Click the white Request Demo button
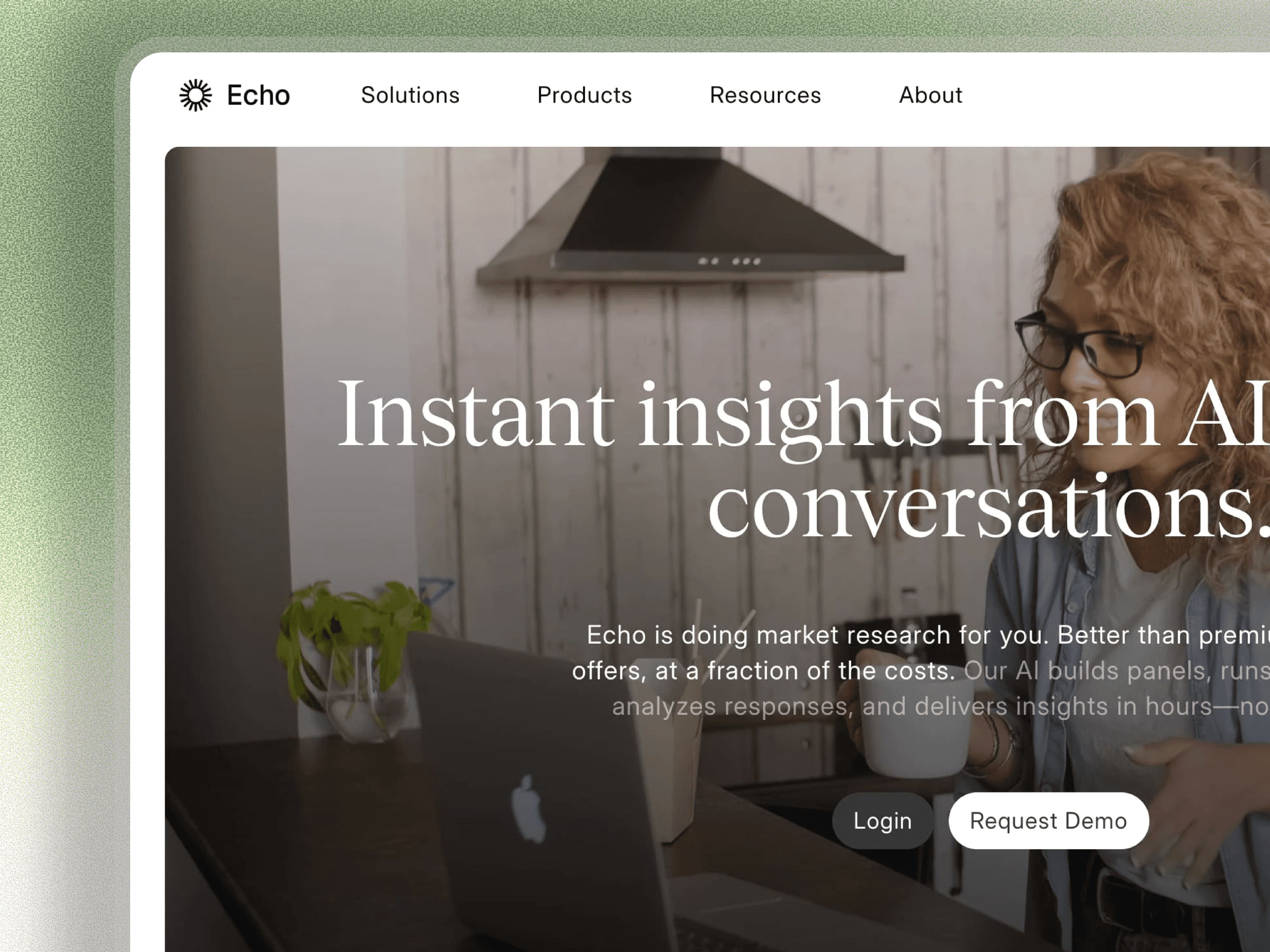Screen dimensions: 1270x952 pos(1049,821)
